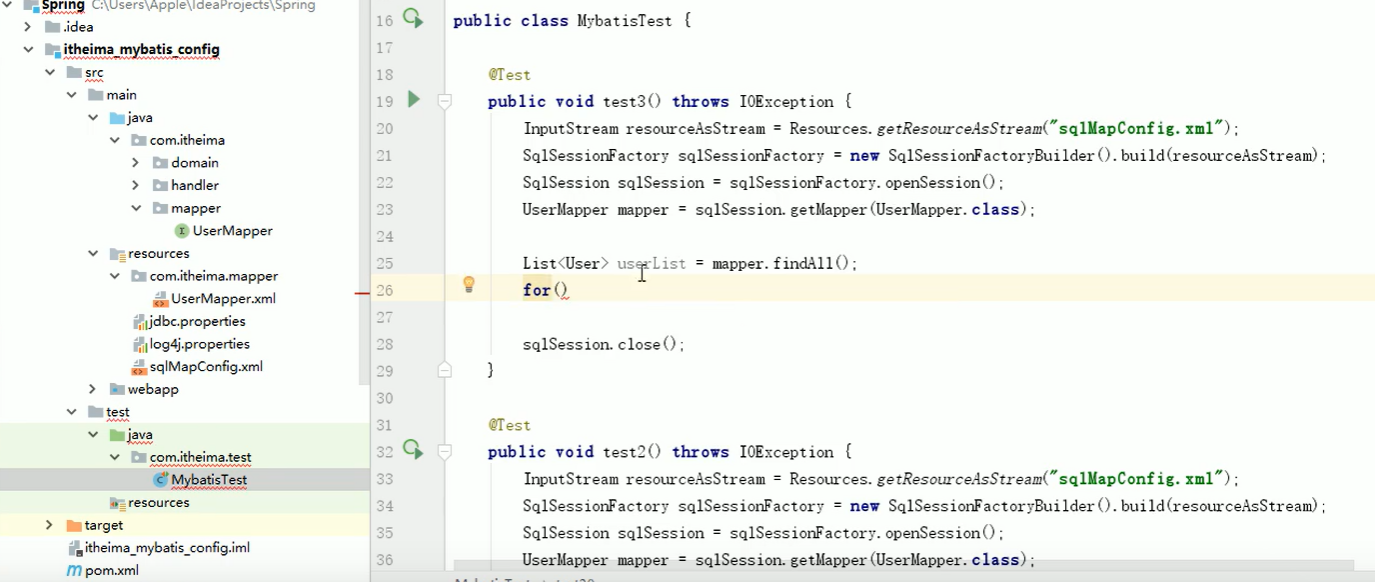The image size is (1375, 582).
Task: Collapse the src folder
Action: pos(50,72)
